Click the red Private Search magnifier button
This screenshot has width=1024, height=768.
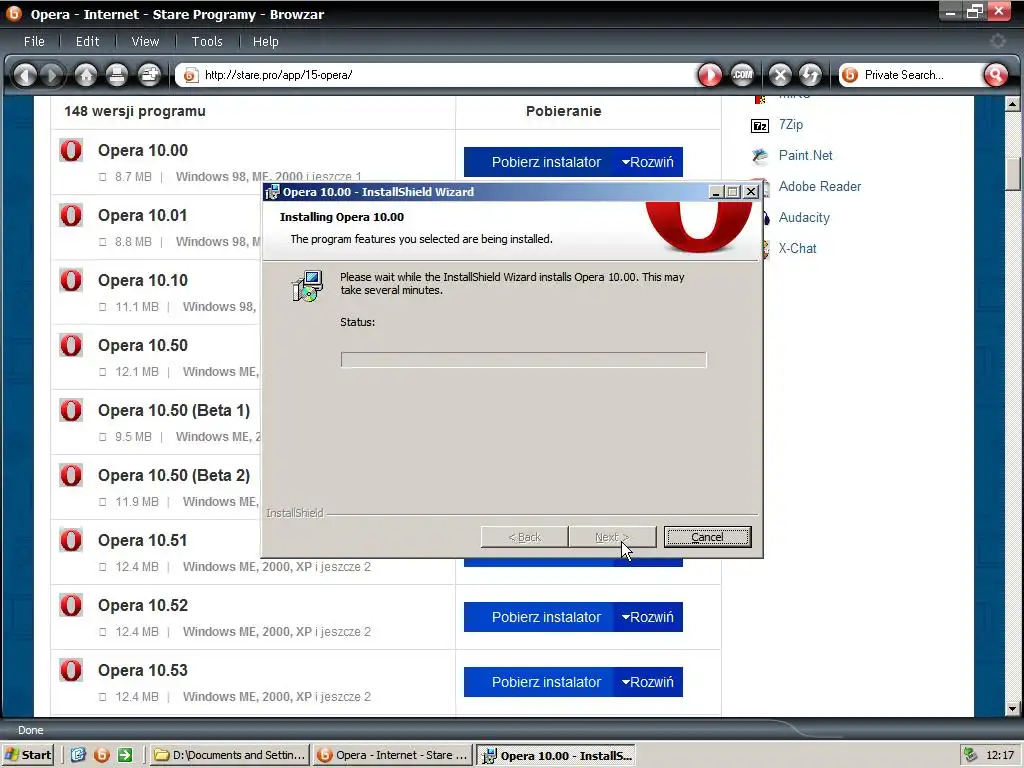tap(995, 75)
